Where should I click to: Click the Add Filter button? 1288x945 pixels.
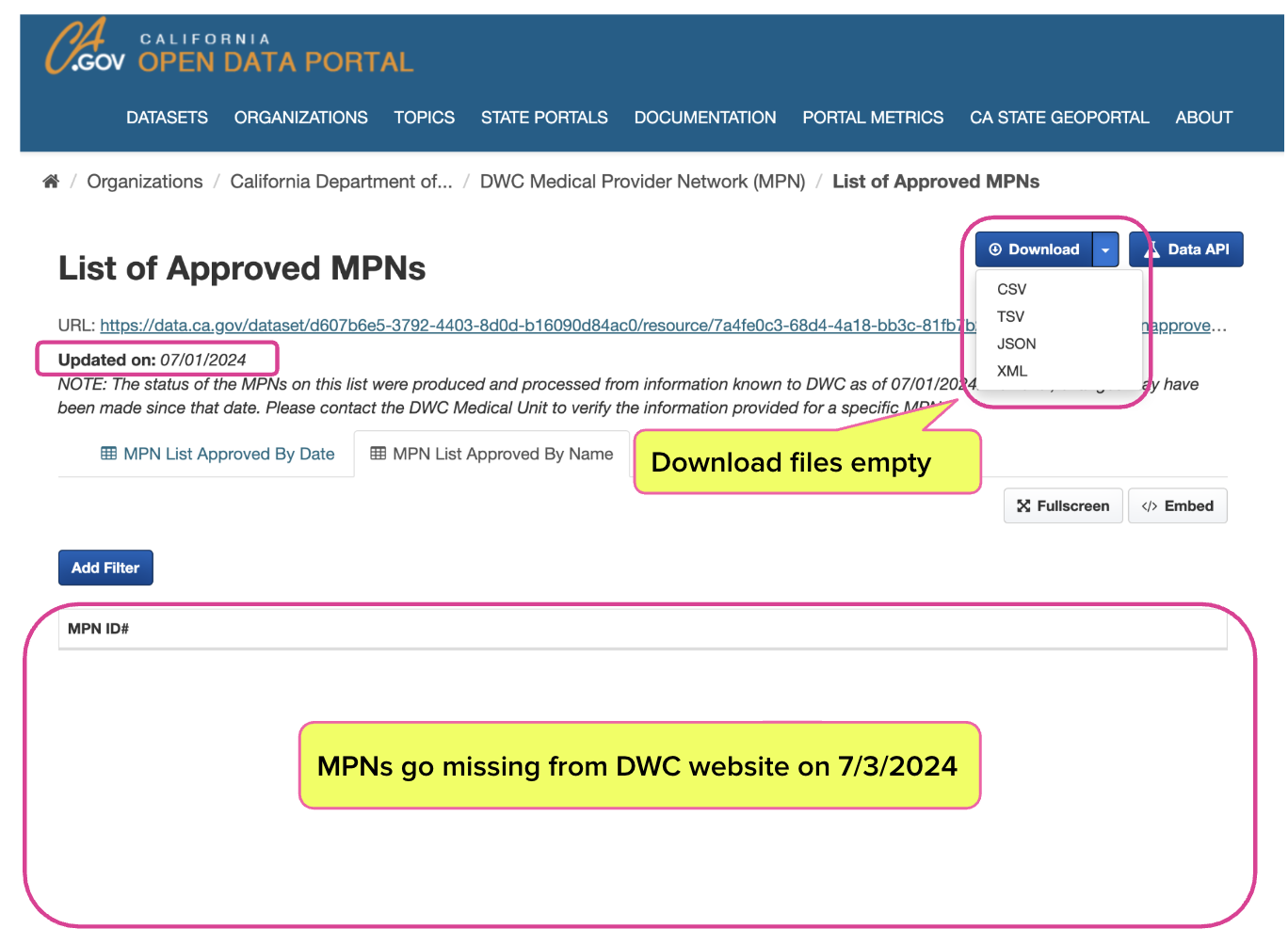pyautogui.click(x=105, y=568)
